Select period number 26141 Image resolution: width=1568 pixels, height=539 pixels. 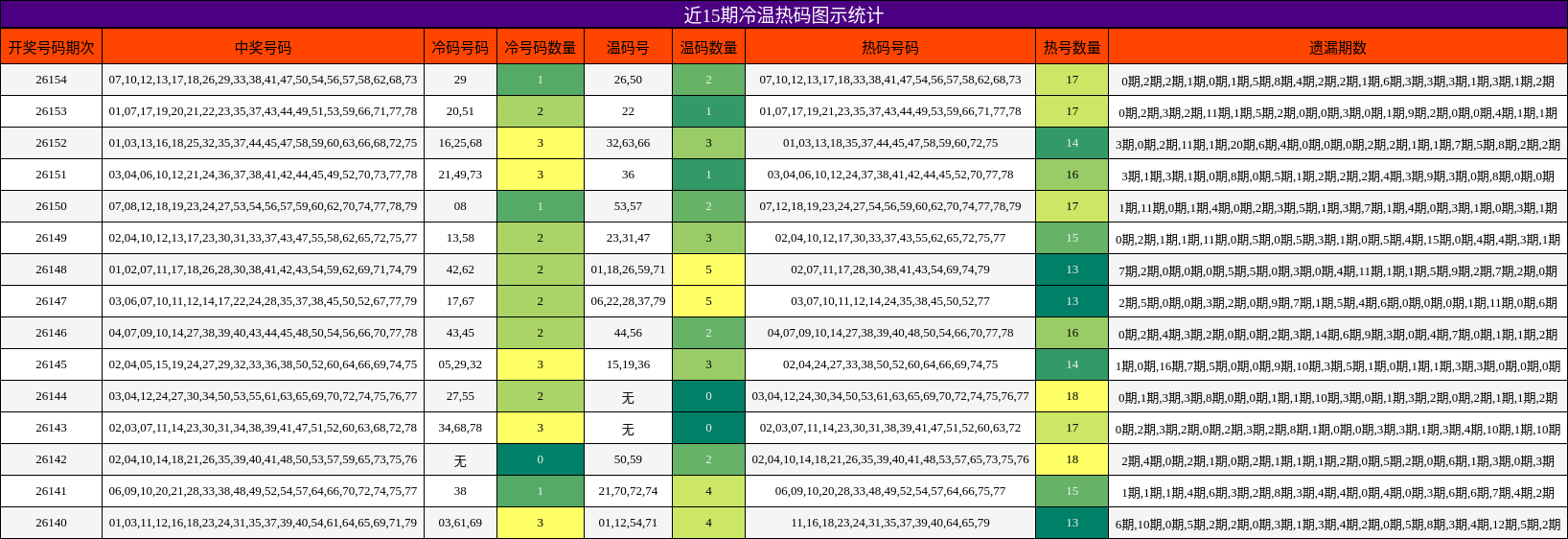(52, 491)
